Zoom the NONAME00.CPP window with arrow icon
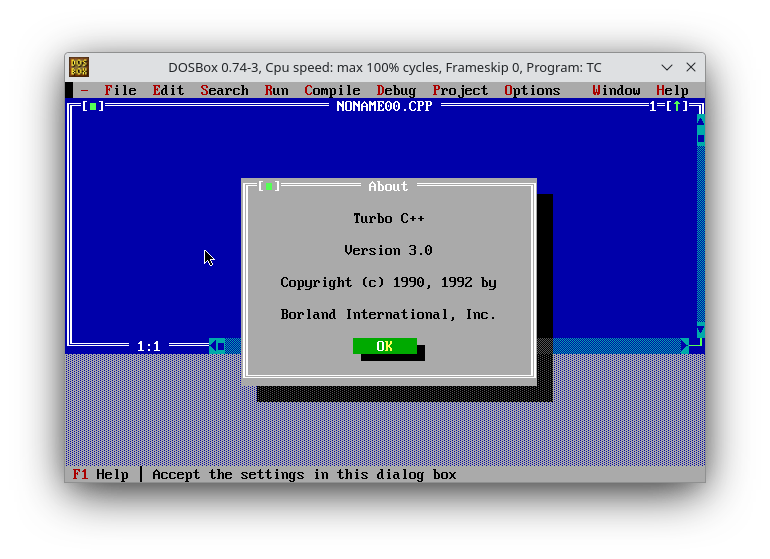 677,106
